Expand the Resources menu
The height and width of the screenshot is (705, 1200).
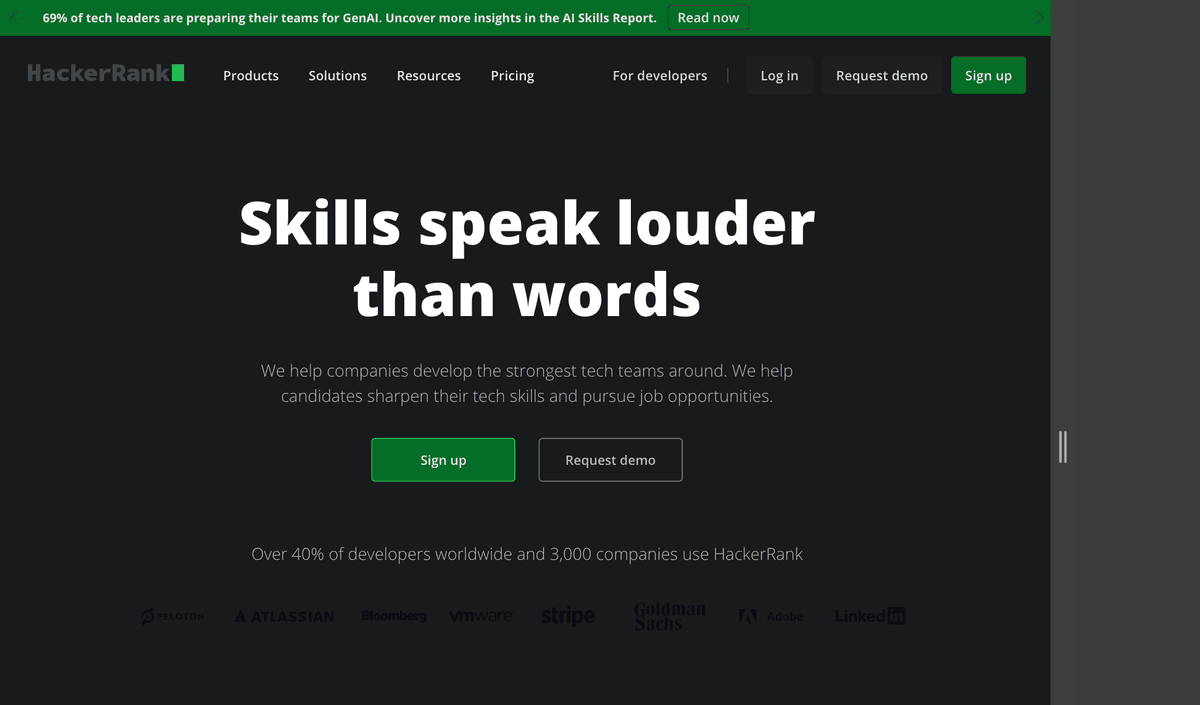coord(428,75)
